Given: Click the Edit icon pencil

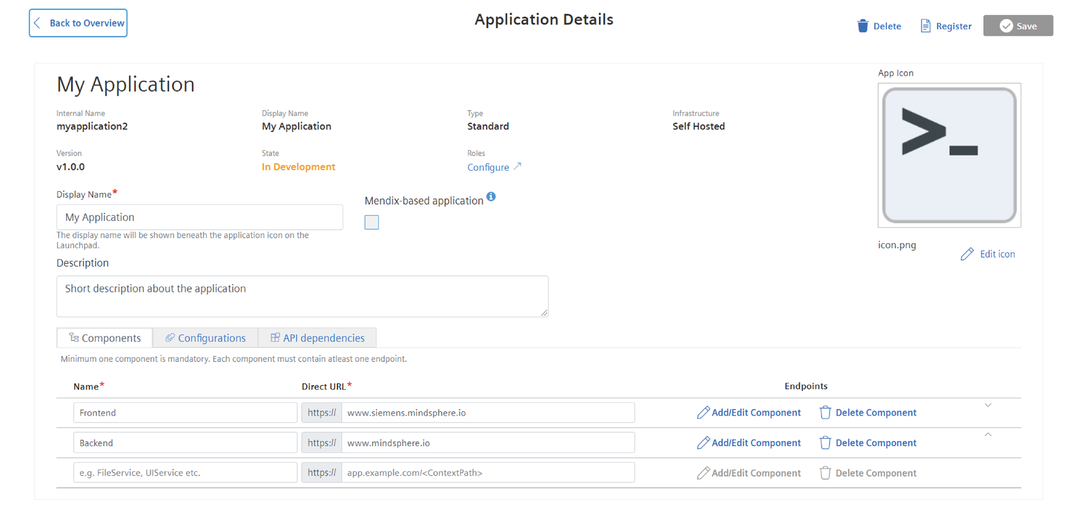Looking at the screenshot, I should [966, 254].
